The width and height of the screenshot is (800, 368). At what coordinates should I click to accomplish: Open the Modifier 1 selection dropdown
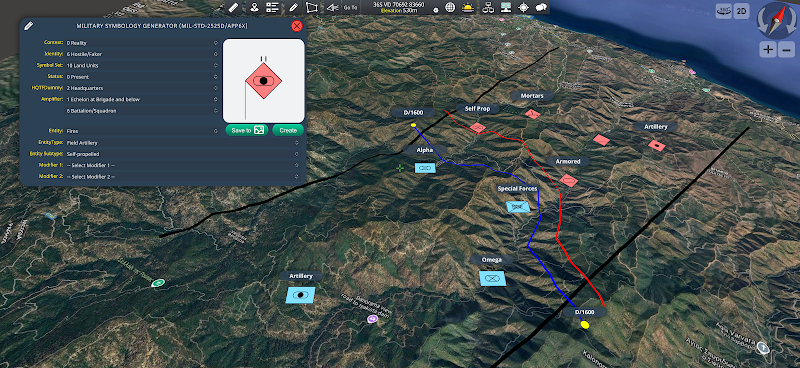click(x=182, y=165)
